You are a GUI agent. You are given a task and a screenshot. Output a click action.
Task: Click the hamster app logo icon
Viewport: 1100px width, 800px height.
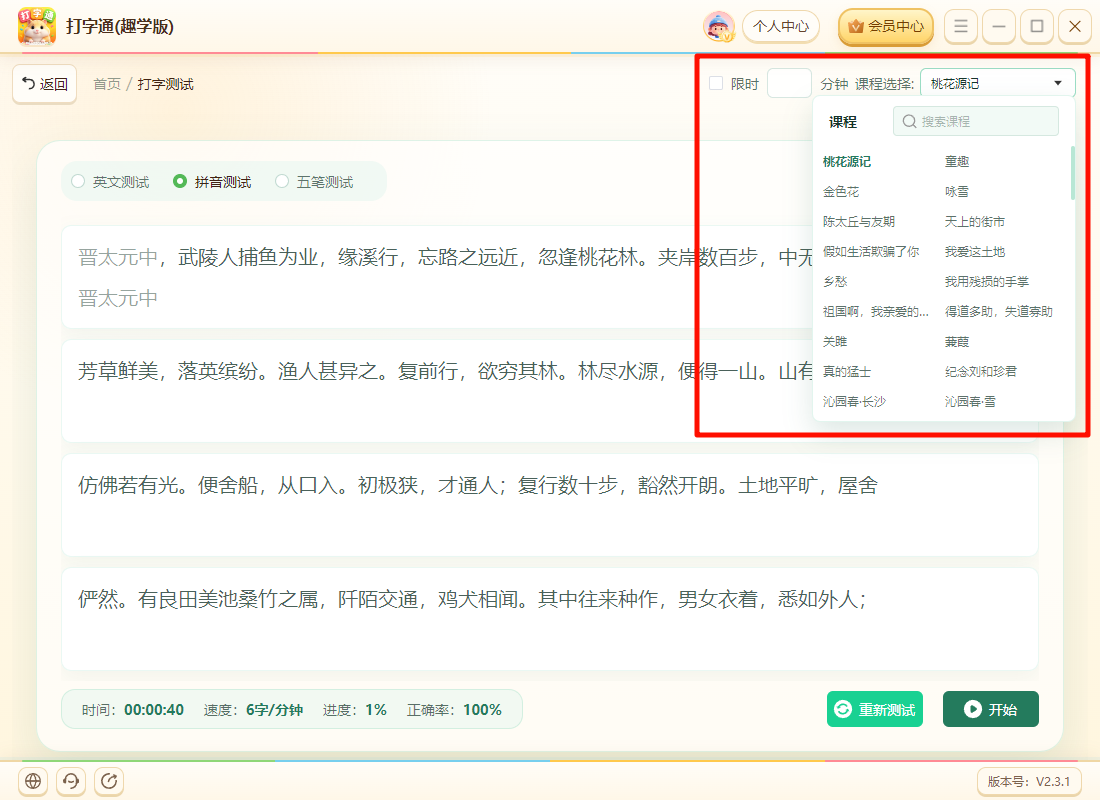click(x=36, y=26)
